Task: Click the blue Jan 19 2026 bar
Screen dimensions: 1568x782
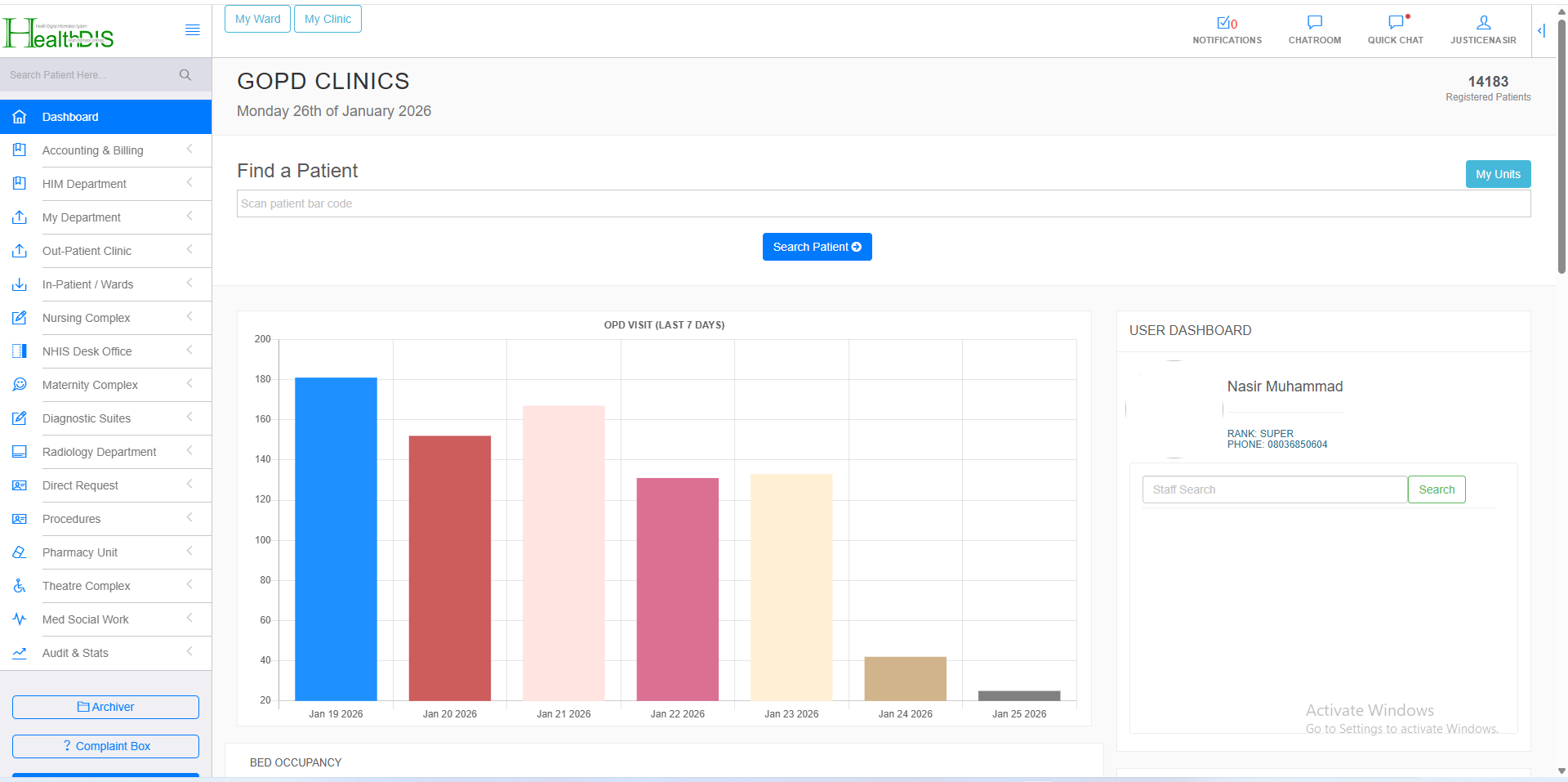Action: click(x=336, y=538)
